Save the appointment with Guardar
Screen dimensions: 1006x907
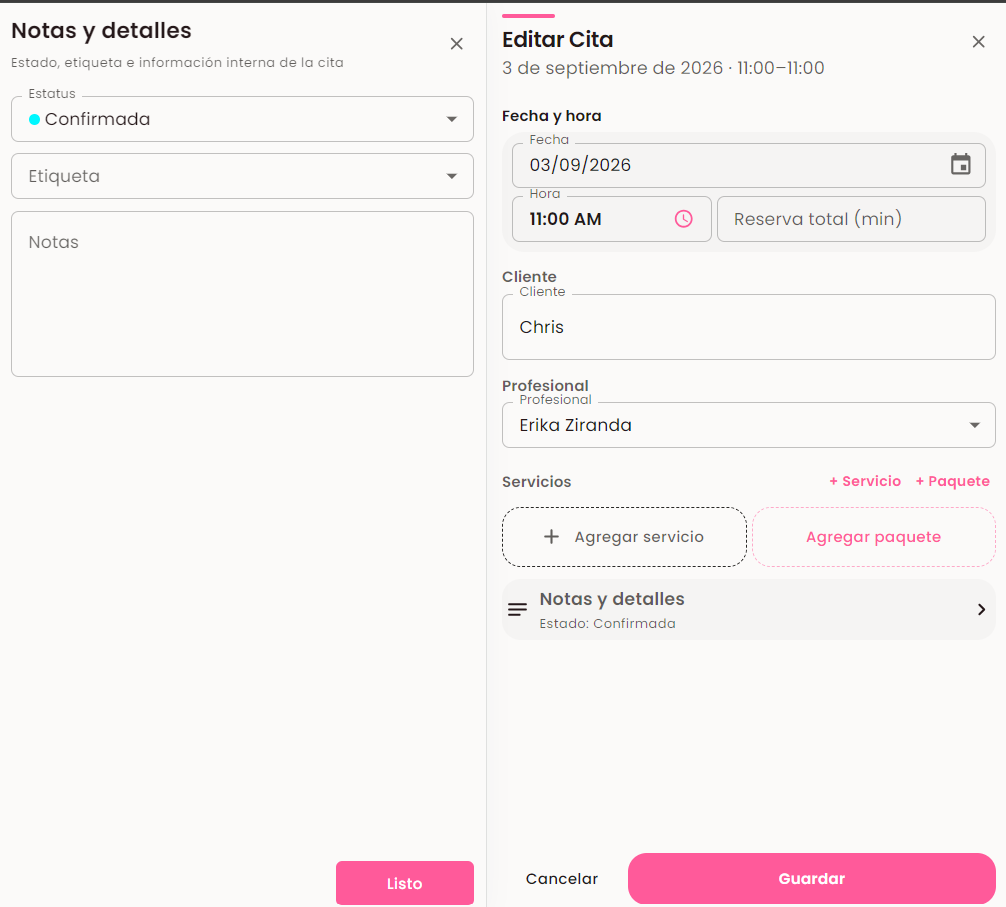coord(812,878)
